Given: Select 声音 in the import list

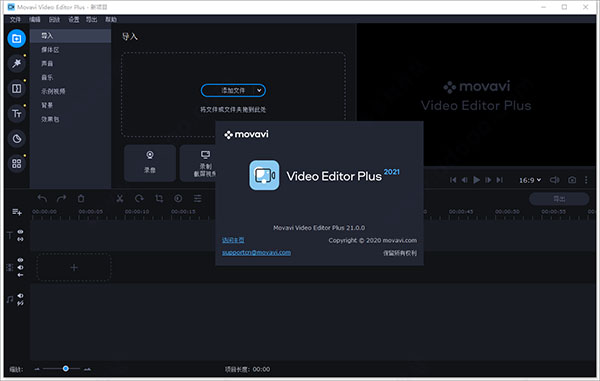Looking at the screenshot, I should point(70,64).
